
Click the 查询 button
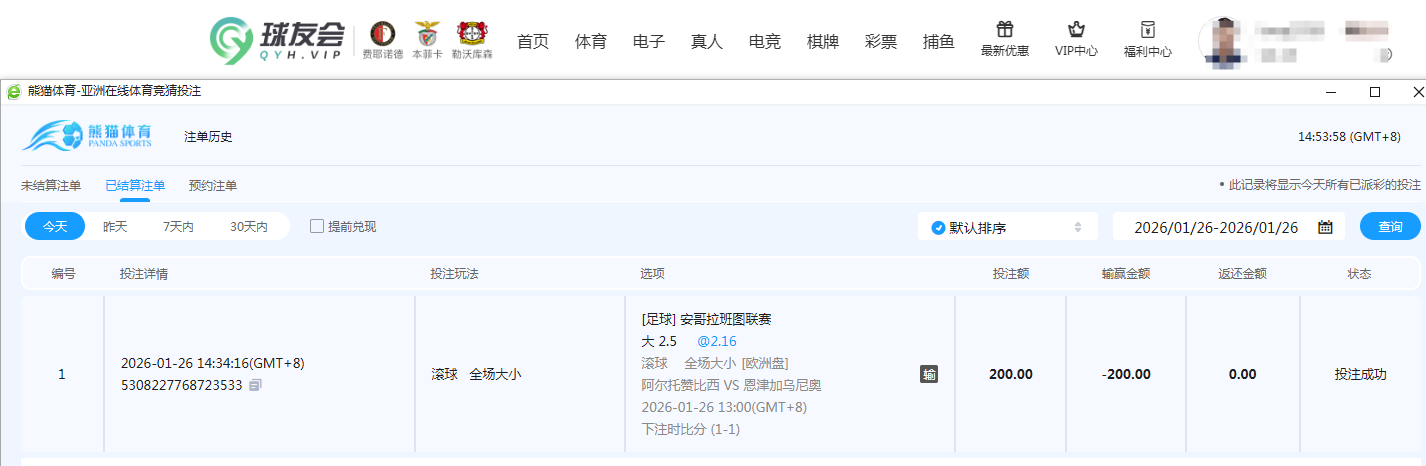pyautogui.click(x=1390, y=227)
